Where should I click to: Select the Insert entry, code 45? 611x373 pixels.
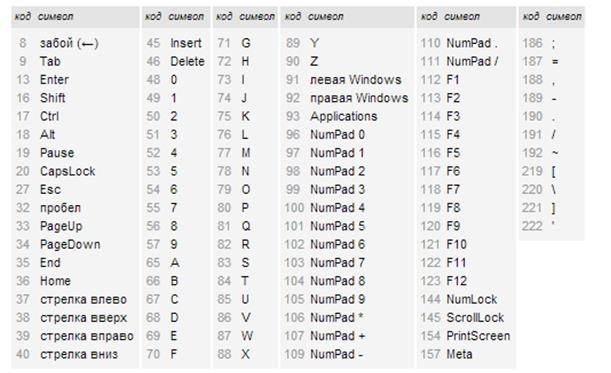pyautogui.click(x=174, y=43)
